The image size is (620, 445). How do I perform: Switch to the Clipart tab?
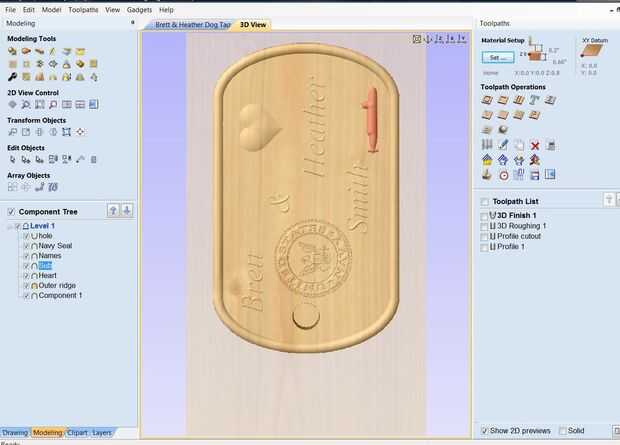point(77,433)
